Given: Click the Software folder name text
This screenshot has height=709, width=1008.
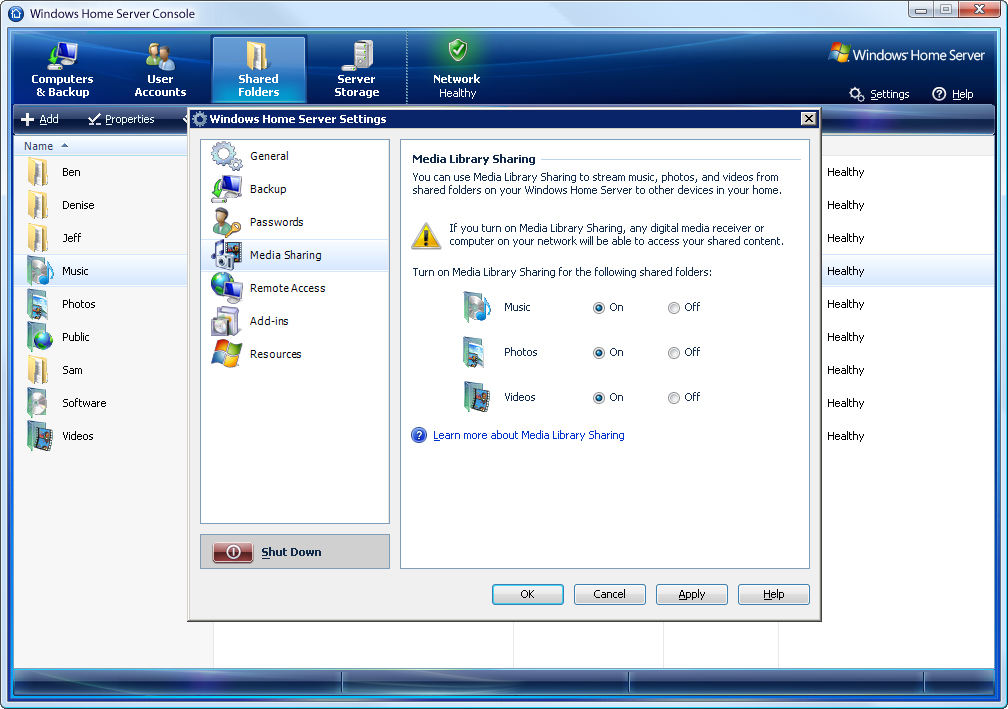Looking at the screenshot, I should (84, 403).
